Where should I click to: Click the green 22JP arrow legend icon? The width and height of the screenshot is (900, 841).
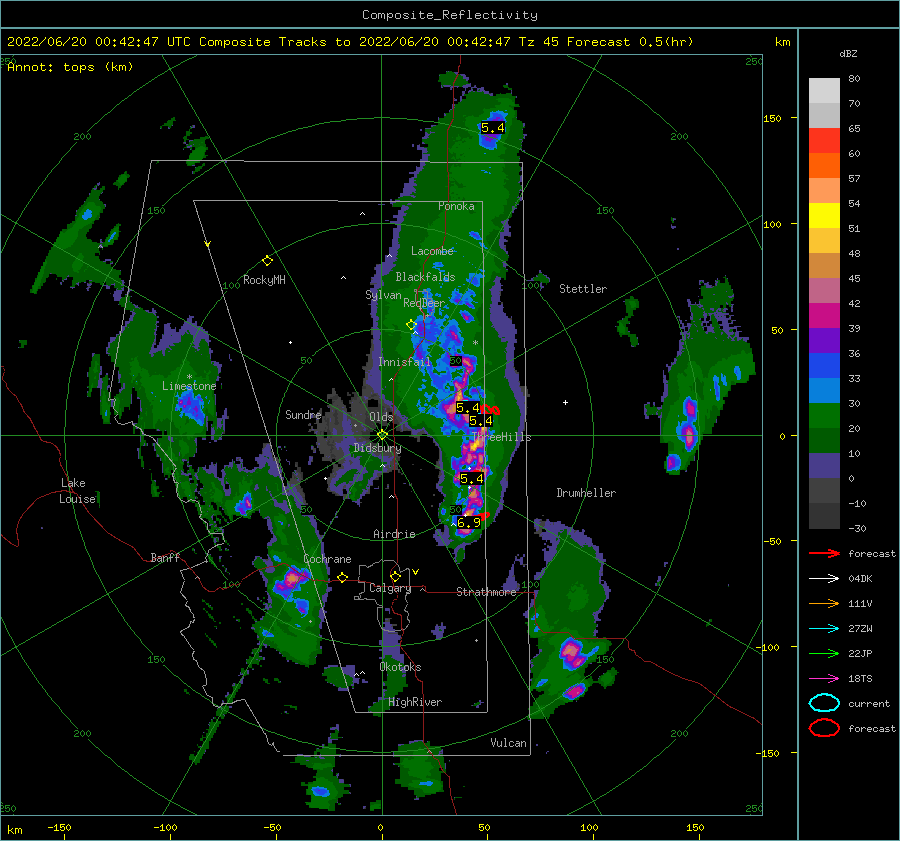tap(824, 653)
